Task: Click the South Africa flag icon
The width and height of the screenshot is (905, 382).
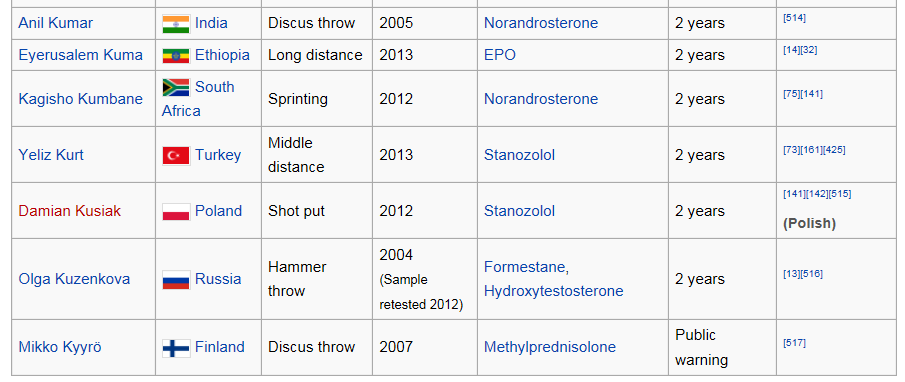Action: point(176,87)
